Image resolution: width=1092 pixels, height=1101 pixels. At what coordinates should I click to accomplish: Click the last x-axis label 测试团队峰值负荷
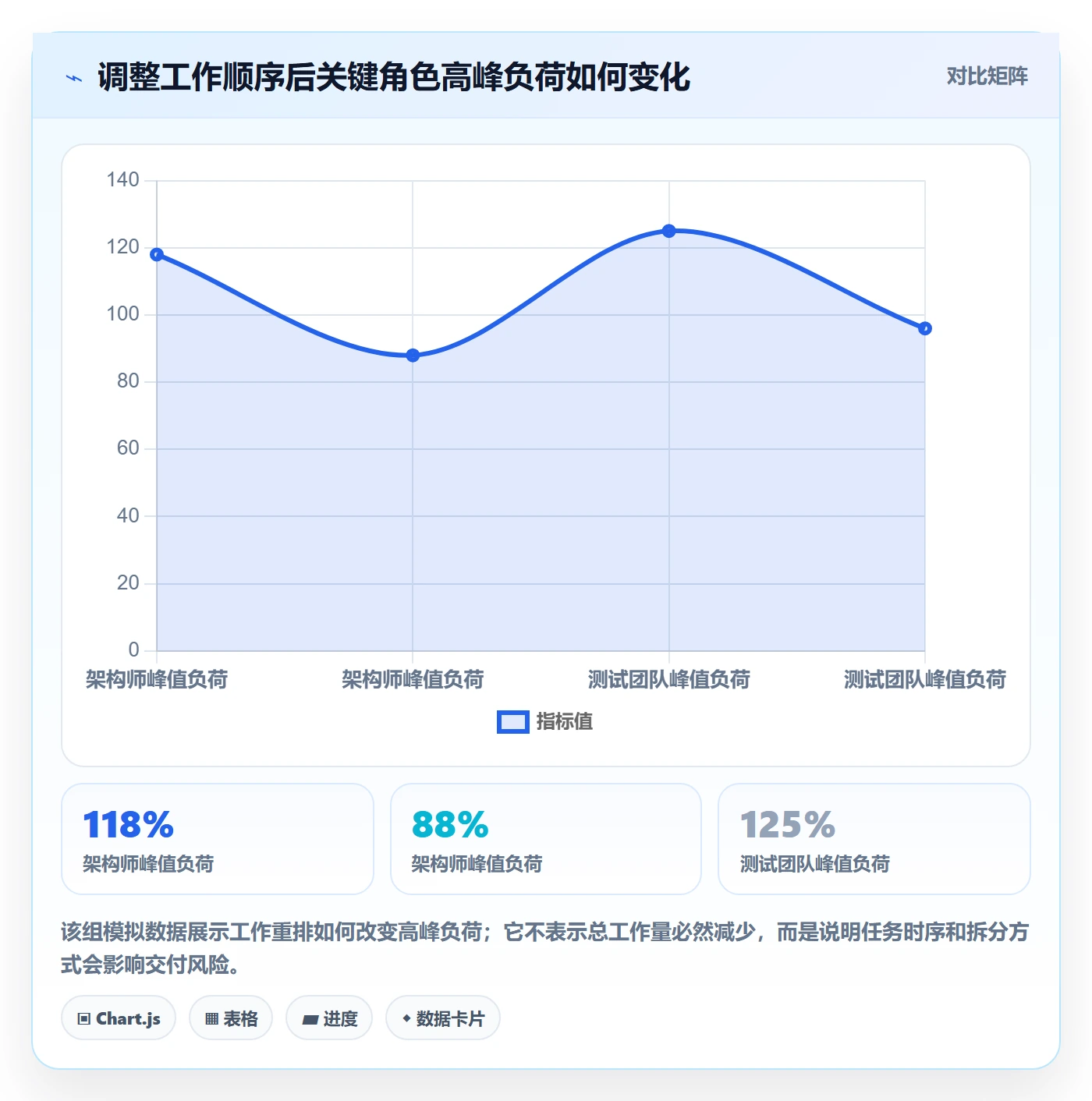tap(925, 679)
